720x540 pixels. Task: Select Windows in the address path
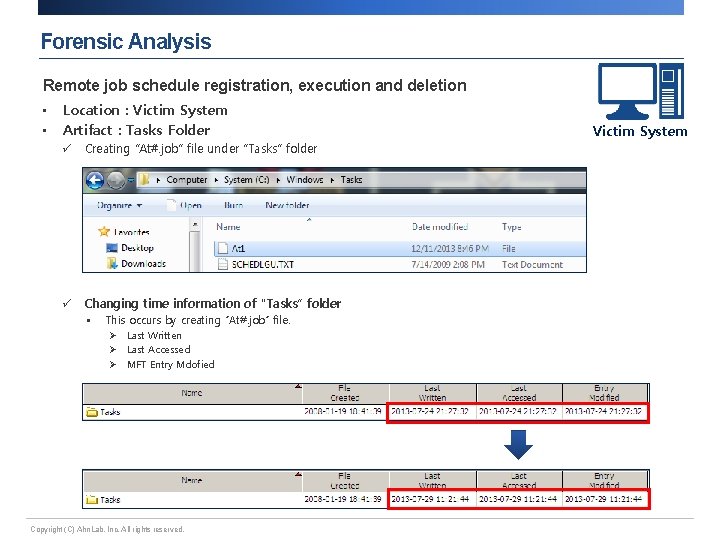tap(305, 180)
